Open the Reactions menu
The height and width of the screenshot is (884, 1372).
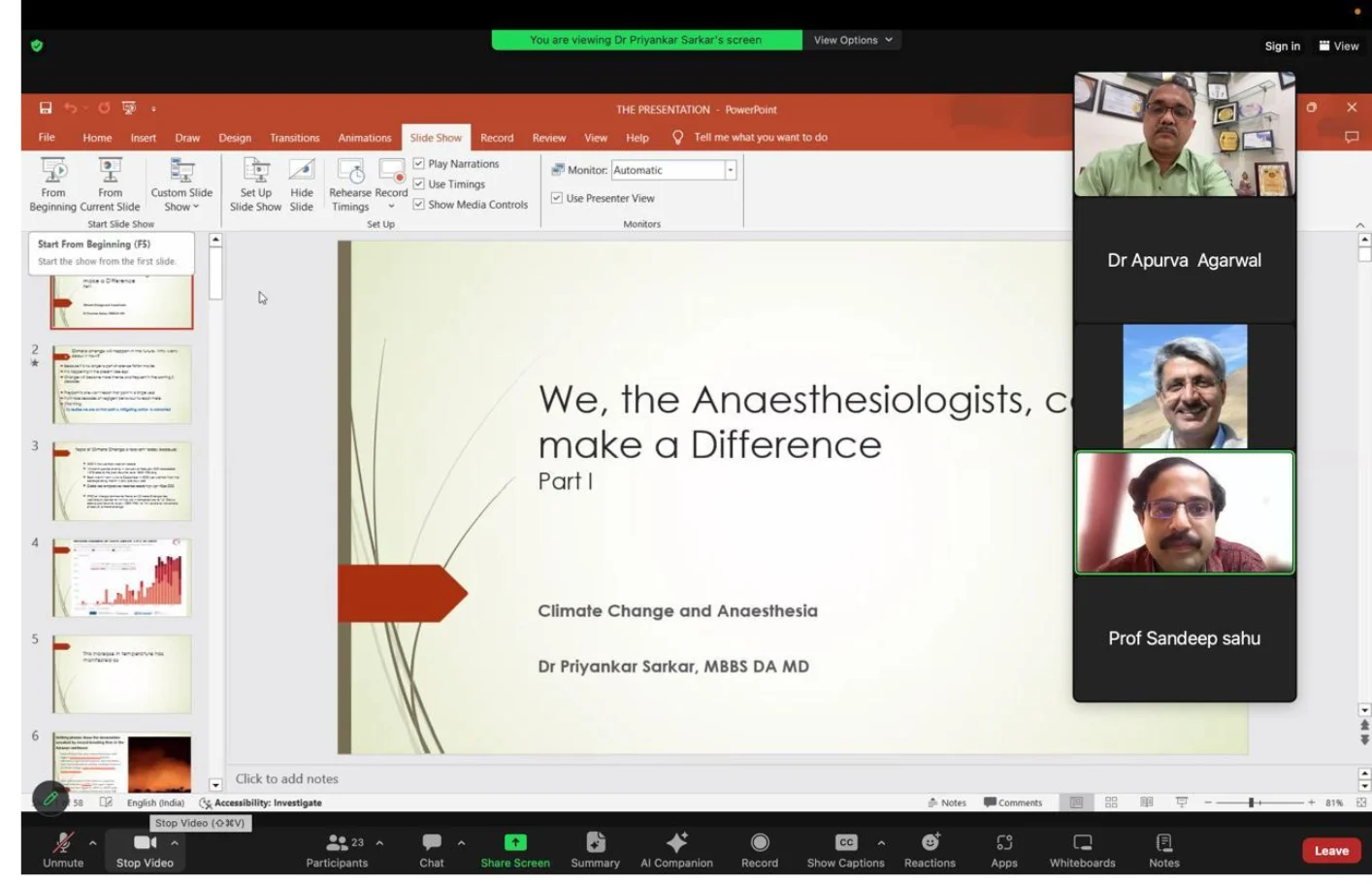[930, 849]
